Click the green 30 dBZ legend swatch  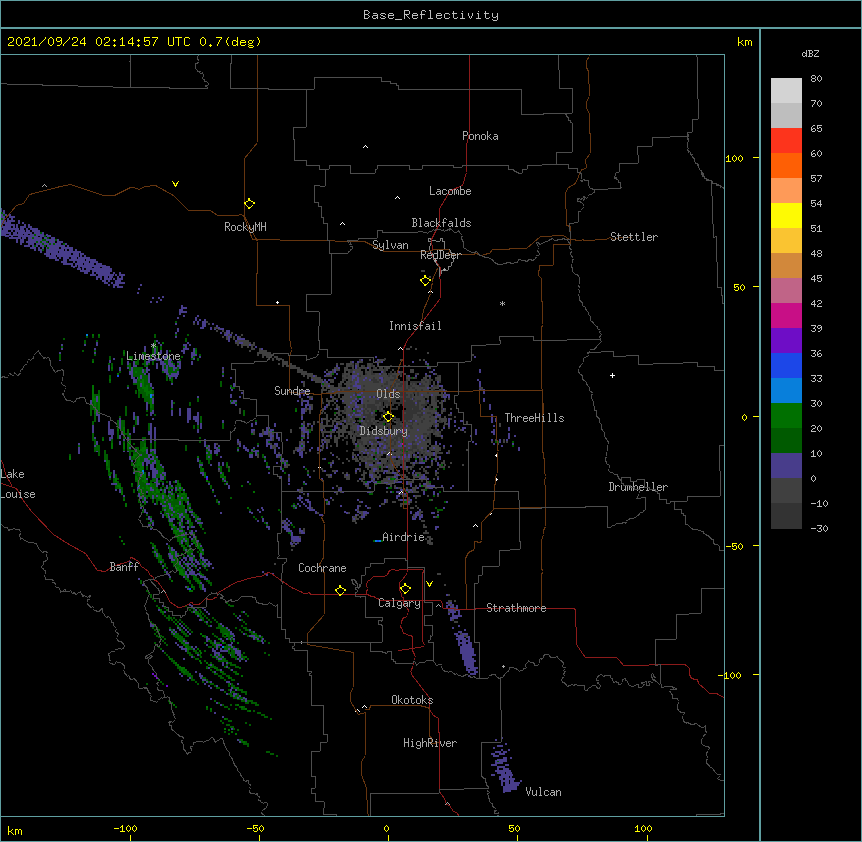[786, 416]
